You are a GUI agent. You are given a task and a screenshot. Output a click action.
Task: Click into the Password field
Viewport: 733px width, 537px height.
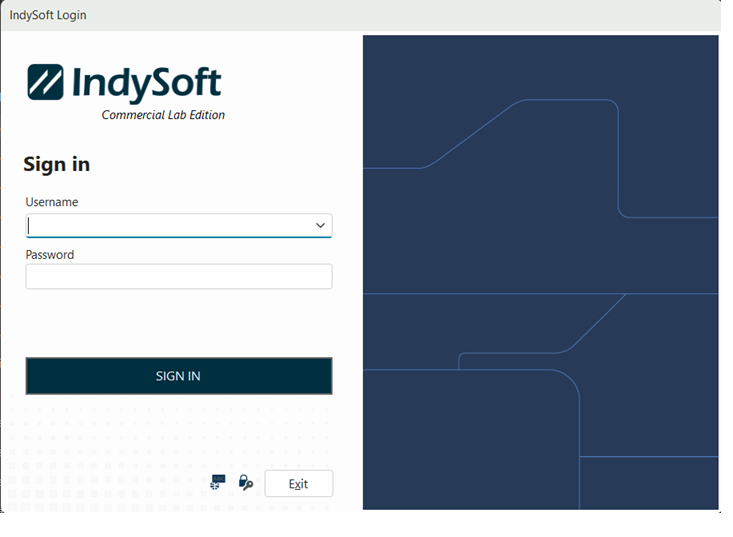pos(179,276)
